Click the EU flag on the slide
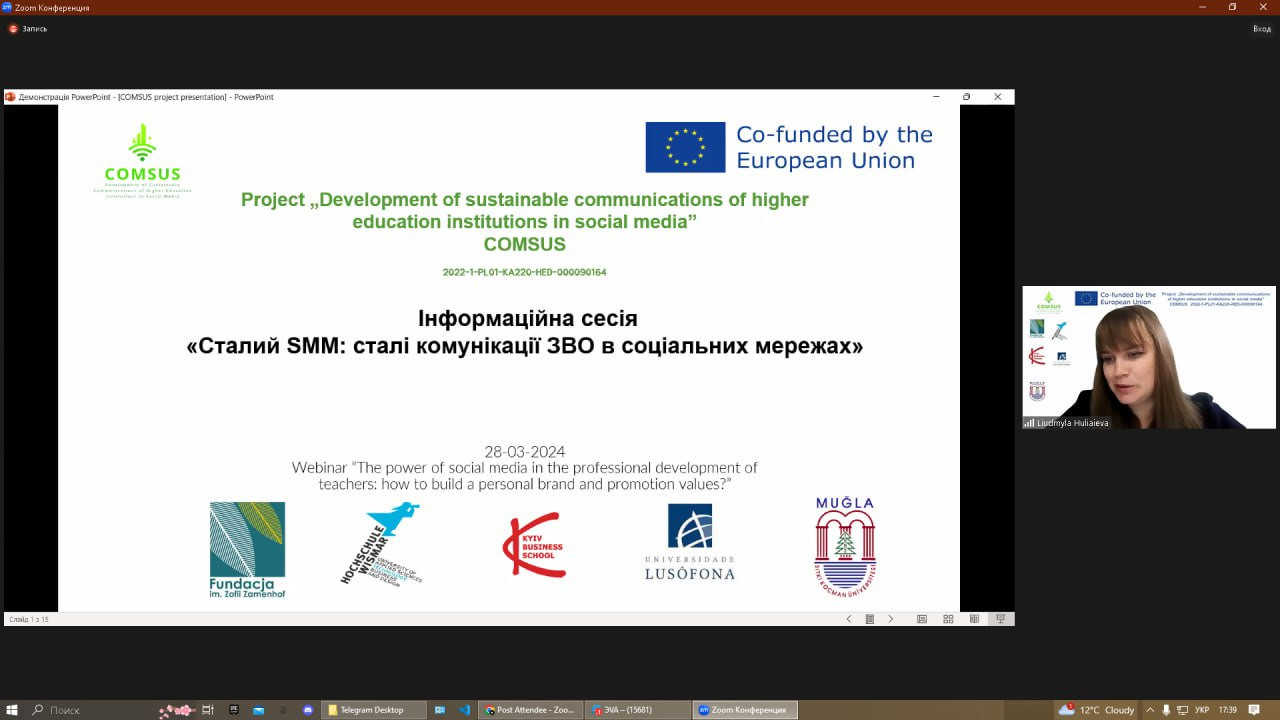Image resolution: width=1280 pixels, height=720 pixels. point(685,147)
